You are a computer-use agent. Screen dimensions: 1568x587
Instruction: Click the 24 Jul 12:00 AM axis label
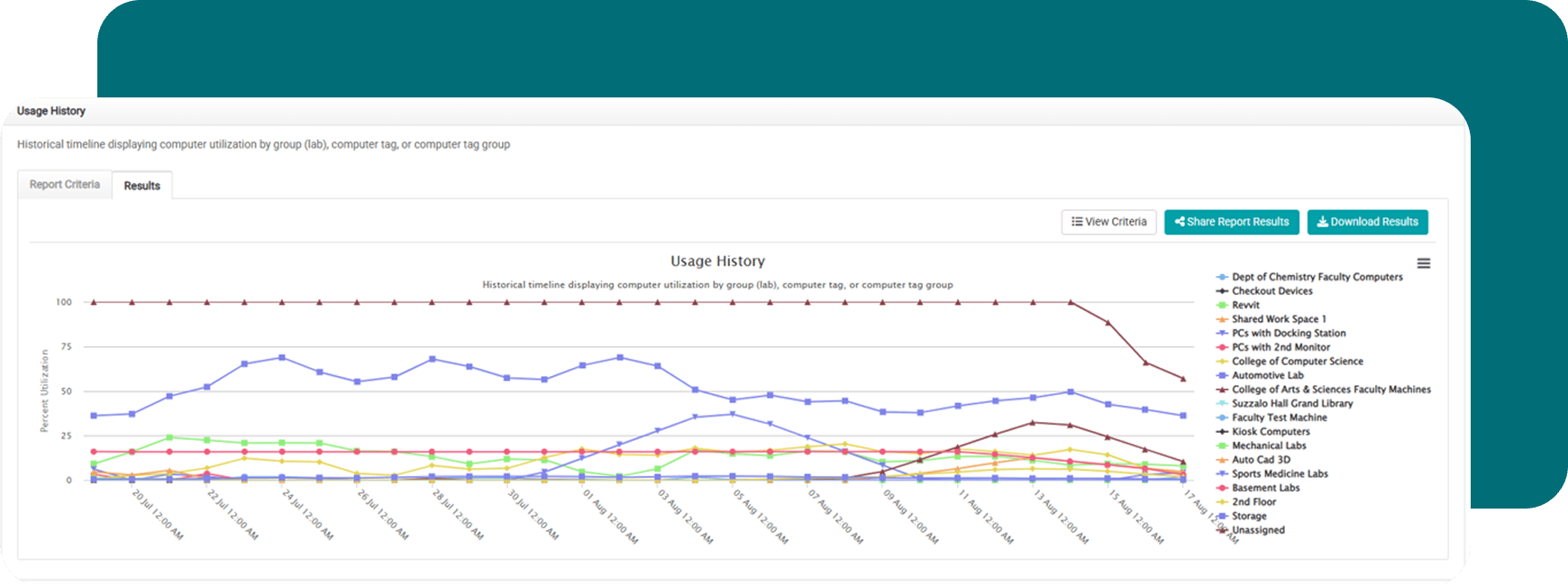[307, 515]
